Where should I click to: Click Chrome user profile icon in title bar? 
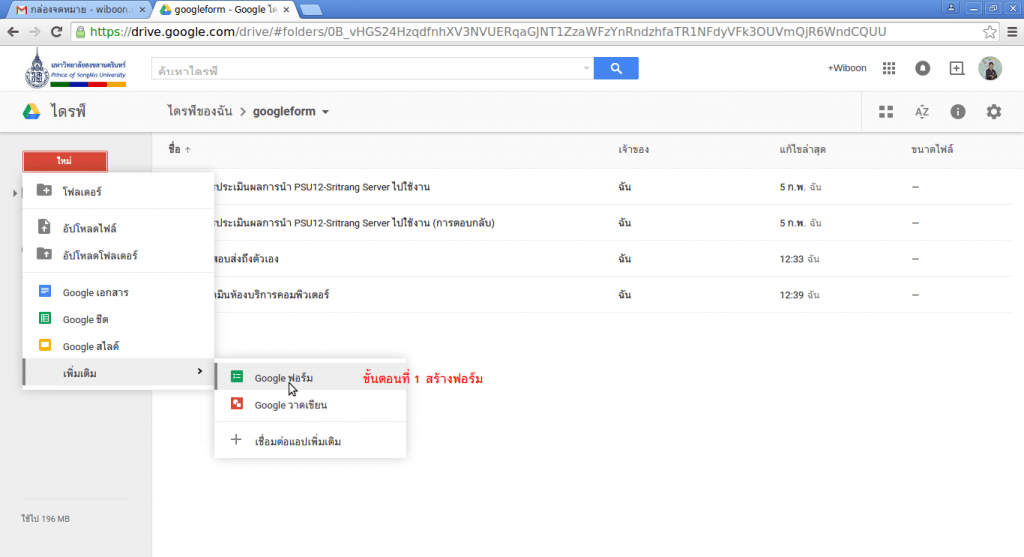click(951, 8)
